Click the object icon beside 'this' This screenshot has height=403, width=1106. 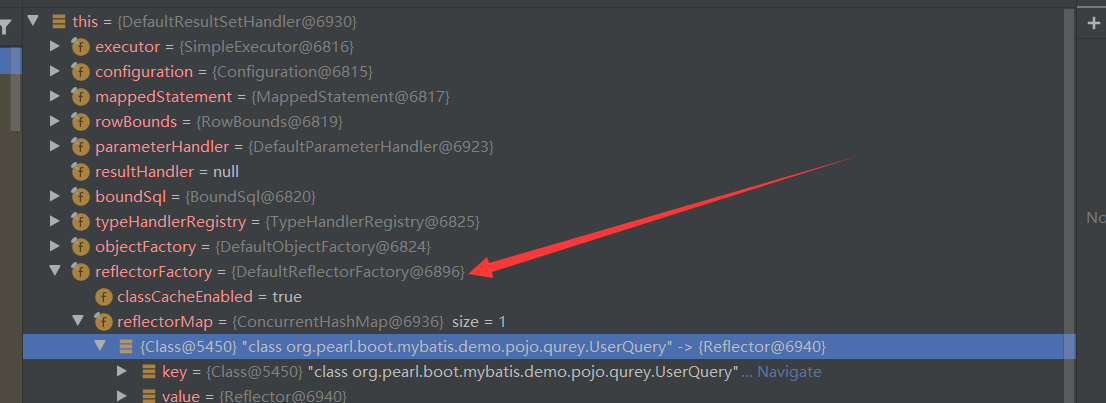click(59, 22)
